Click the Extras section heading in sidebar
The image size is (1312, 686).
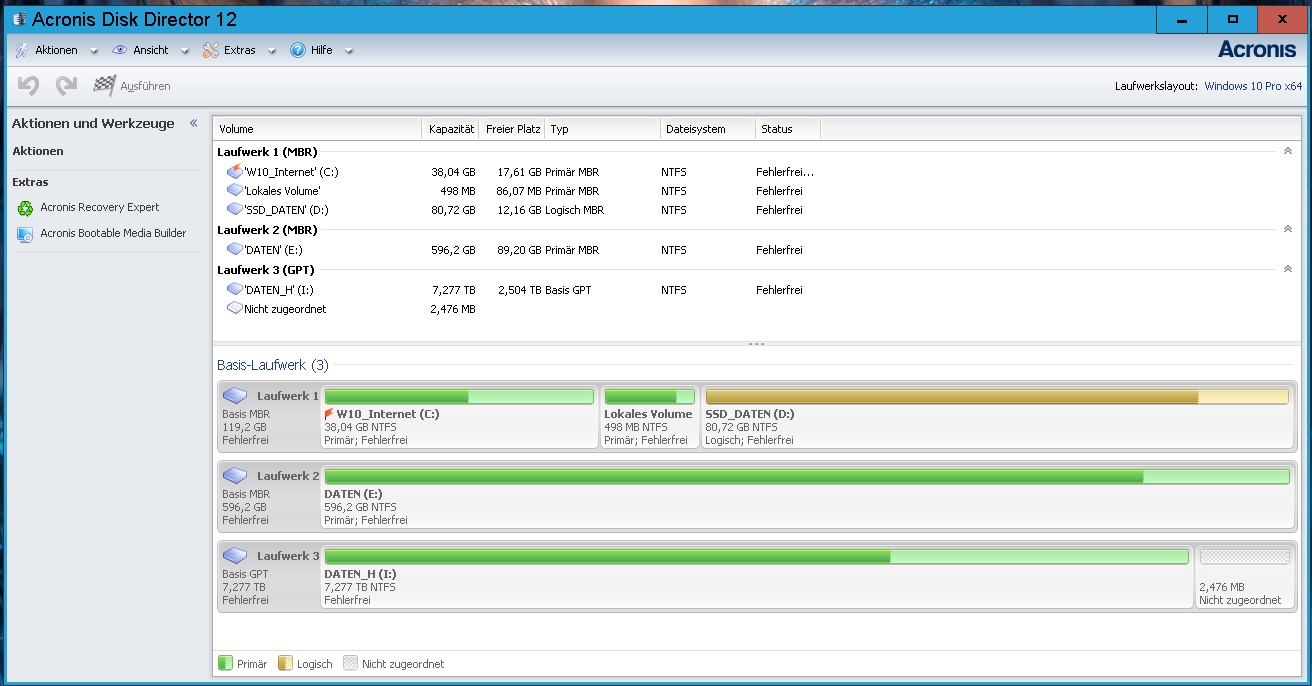30,182
